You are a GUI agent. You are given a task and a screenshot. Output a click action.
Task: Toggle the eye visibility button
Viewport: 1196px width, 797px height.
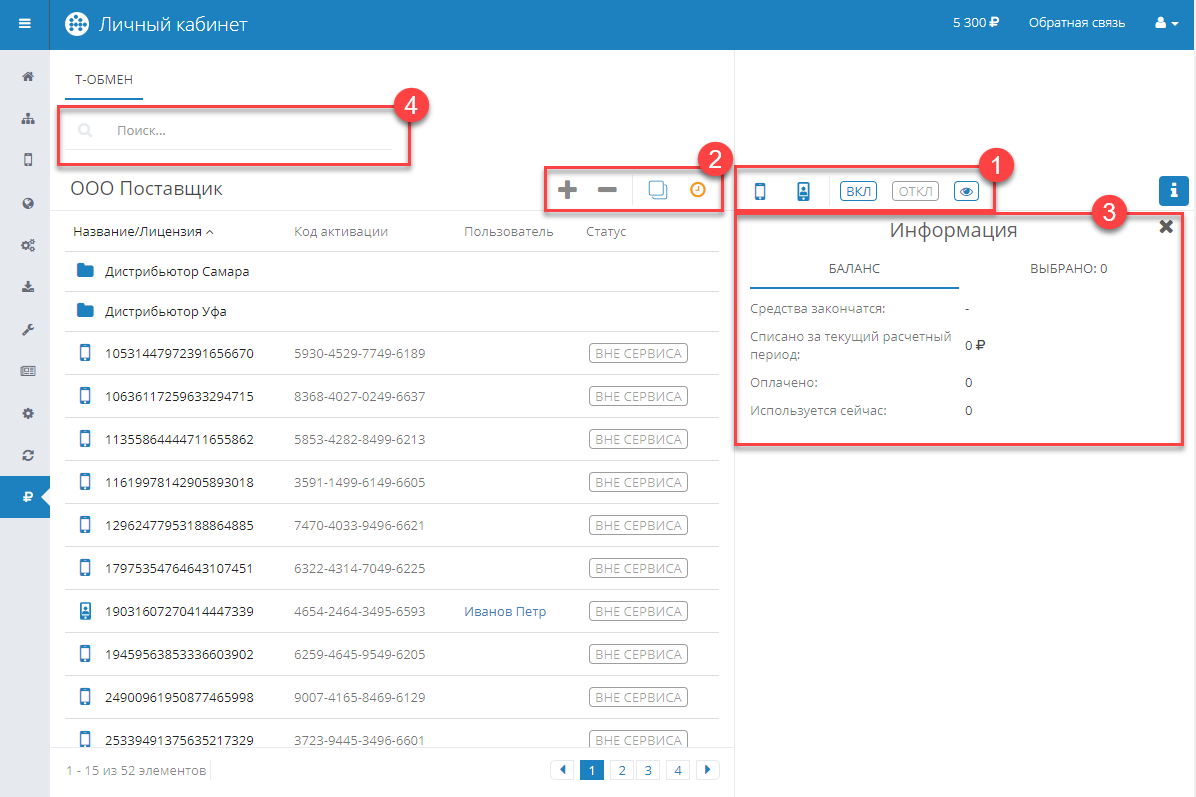coord(966,192)
